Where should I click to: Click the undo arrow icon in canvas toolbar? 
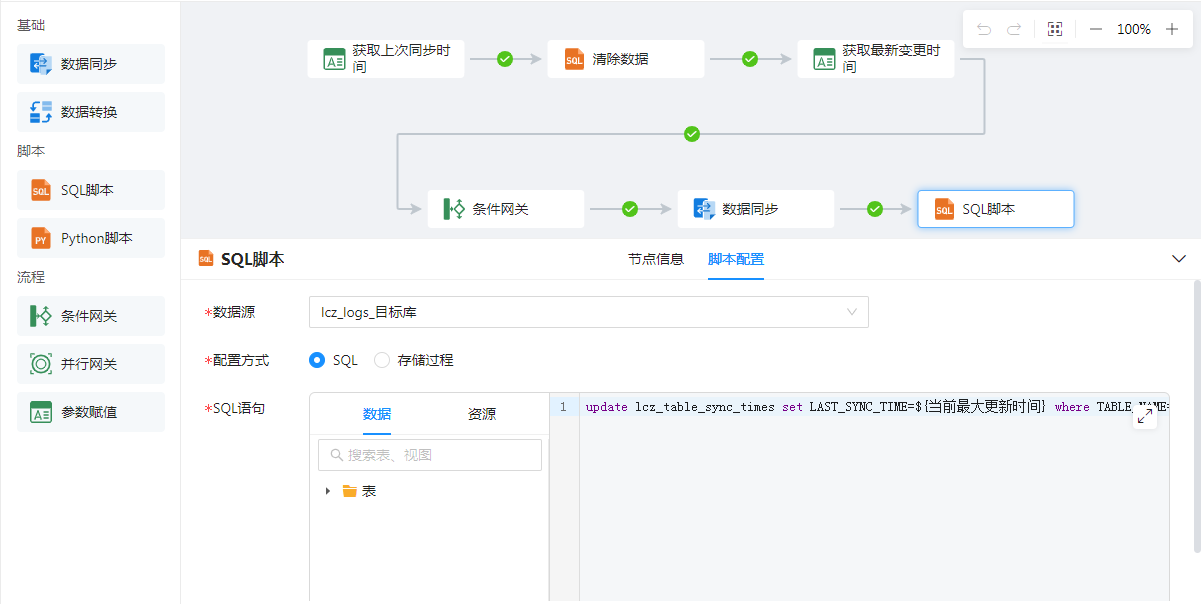coord(984,29)
